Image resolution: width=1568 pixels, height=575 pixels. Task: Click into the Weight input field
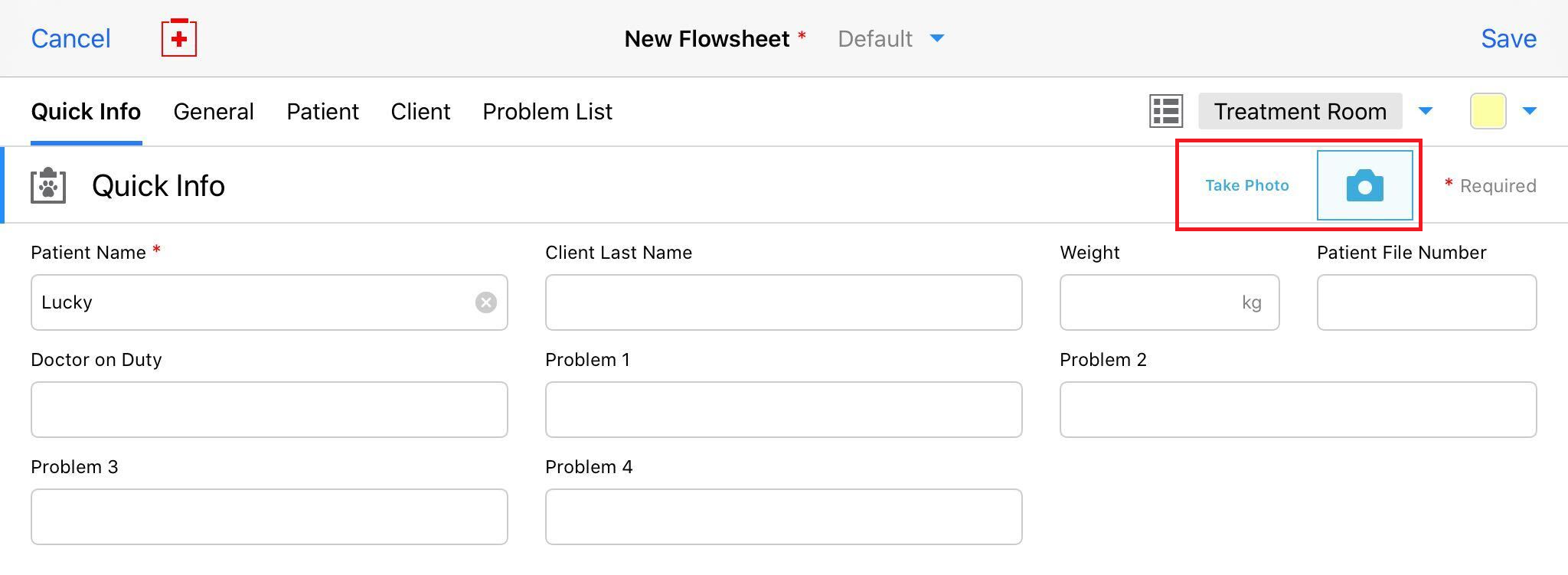coord(1148,302)
